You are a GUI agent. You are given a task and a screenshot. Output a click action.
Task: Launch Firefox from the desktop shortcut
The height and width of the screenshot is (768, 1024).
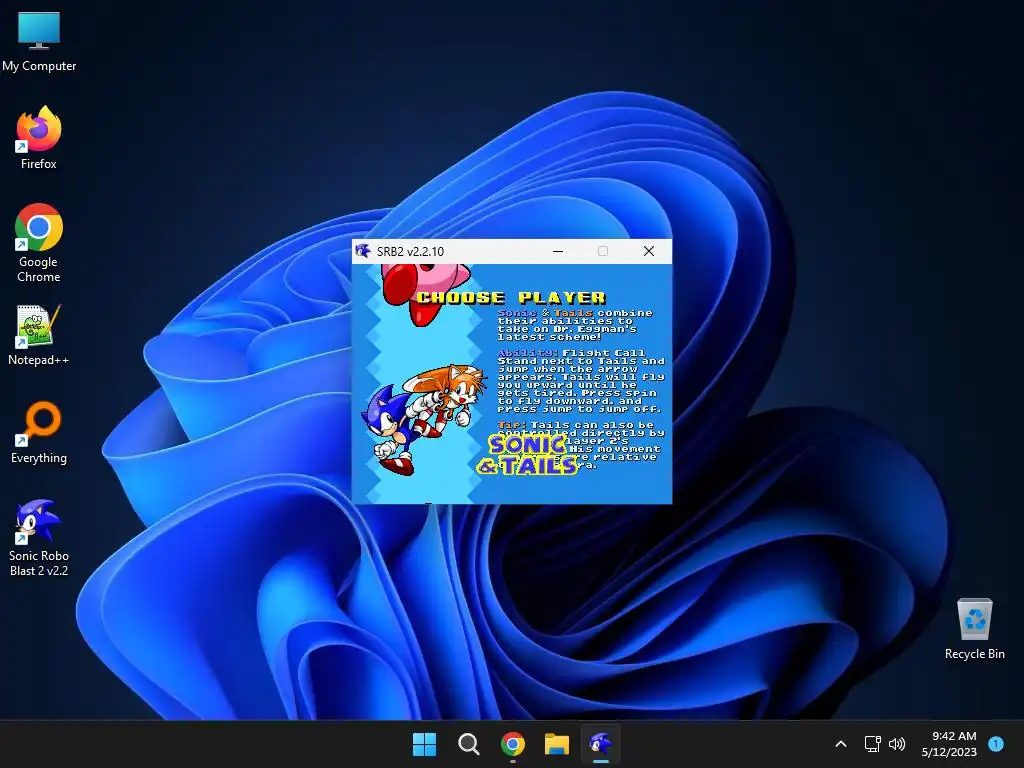point(39,138)
